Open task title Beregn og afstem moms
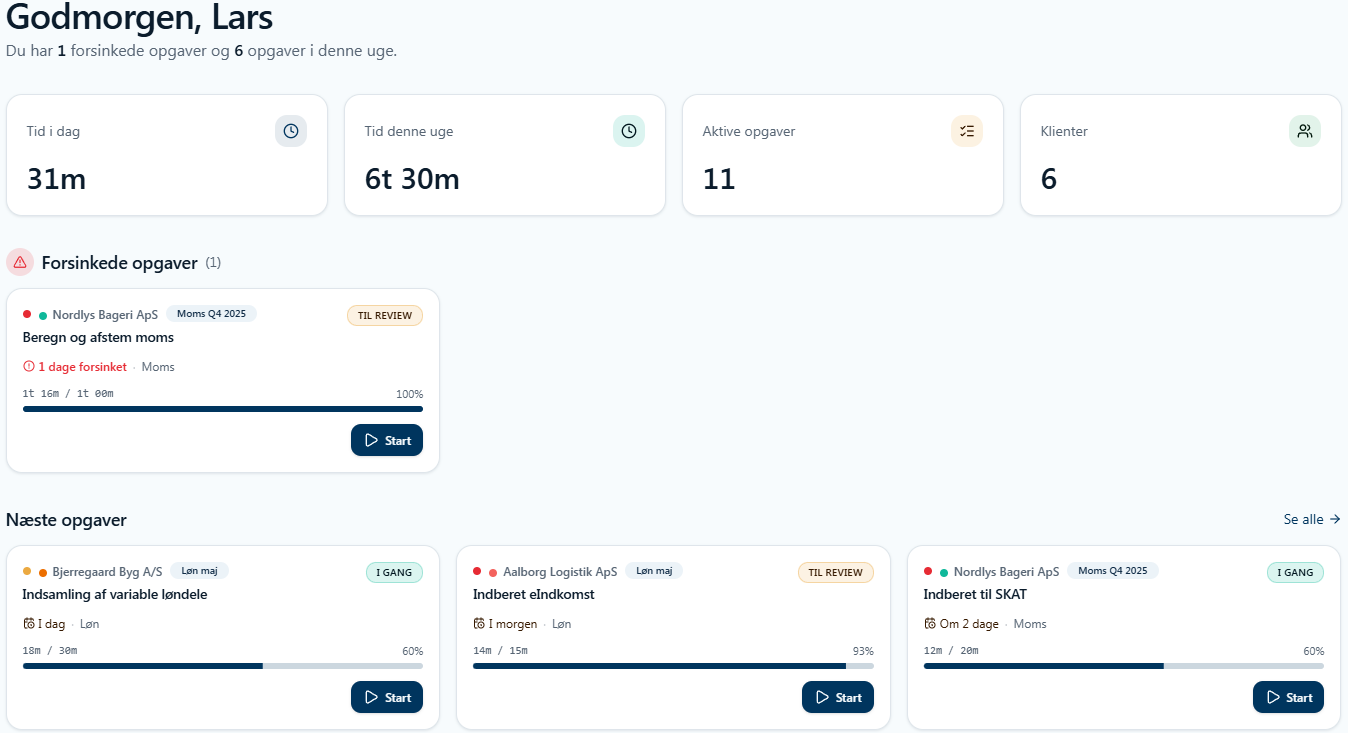This screenshot has height=733, width=1348. tap(98, 338)
